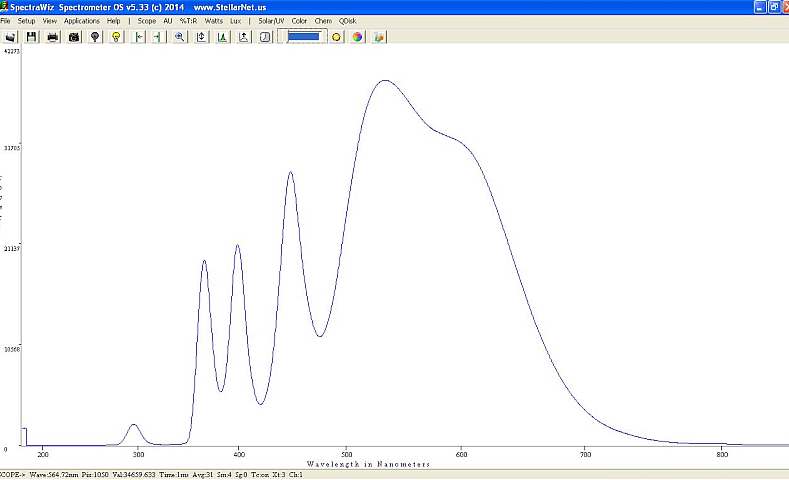Click the last colorful chart toolbar icon
This screenshot has height=480, width=789.
(x=378, y=37)
